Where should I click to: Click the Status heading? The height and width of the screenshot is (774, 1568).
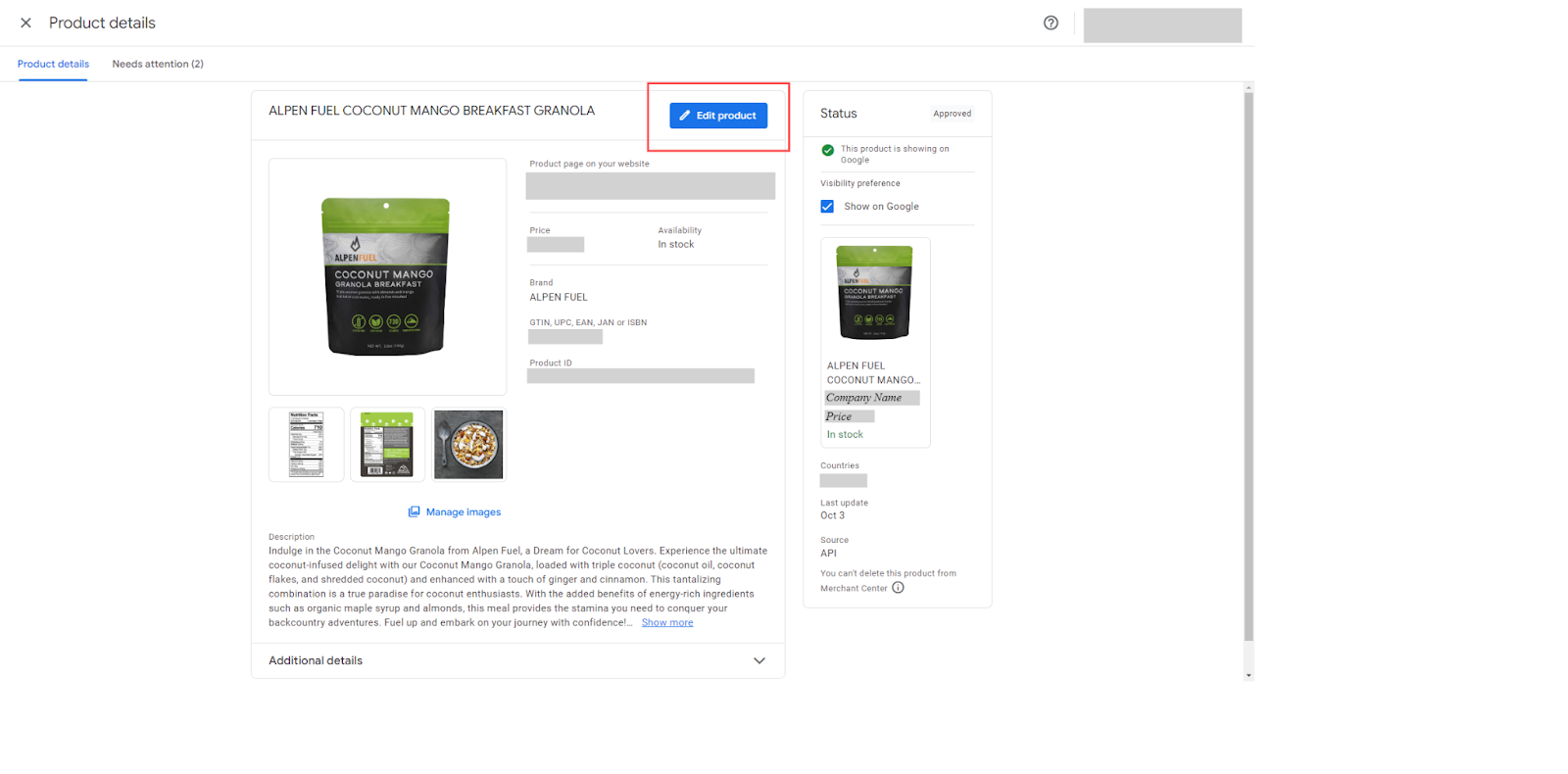pos(839,114)
